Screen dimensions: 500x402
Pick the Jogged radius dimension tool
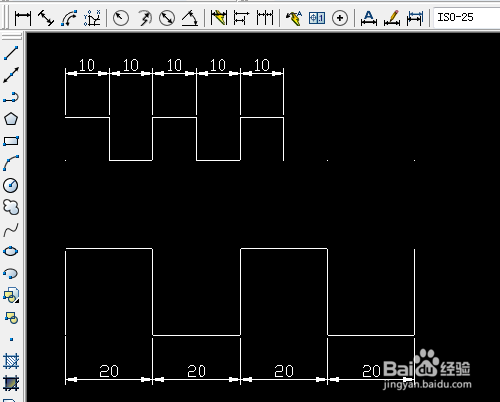[144, 18]
